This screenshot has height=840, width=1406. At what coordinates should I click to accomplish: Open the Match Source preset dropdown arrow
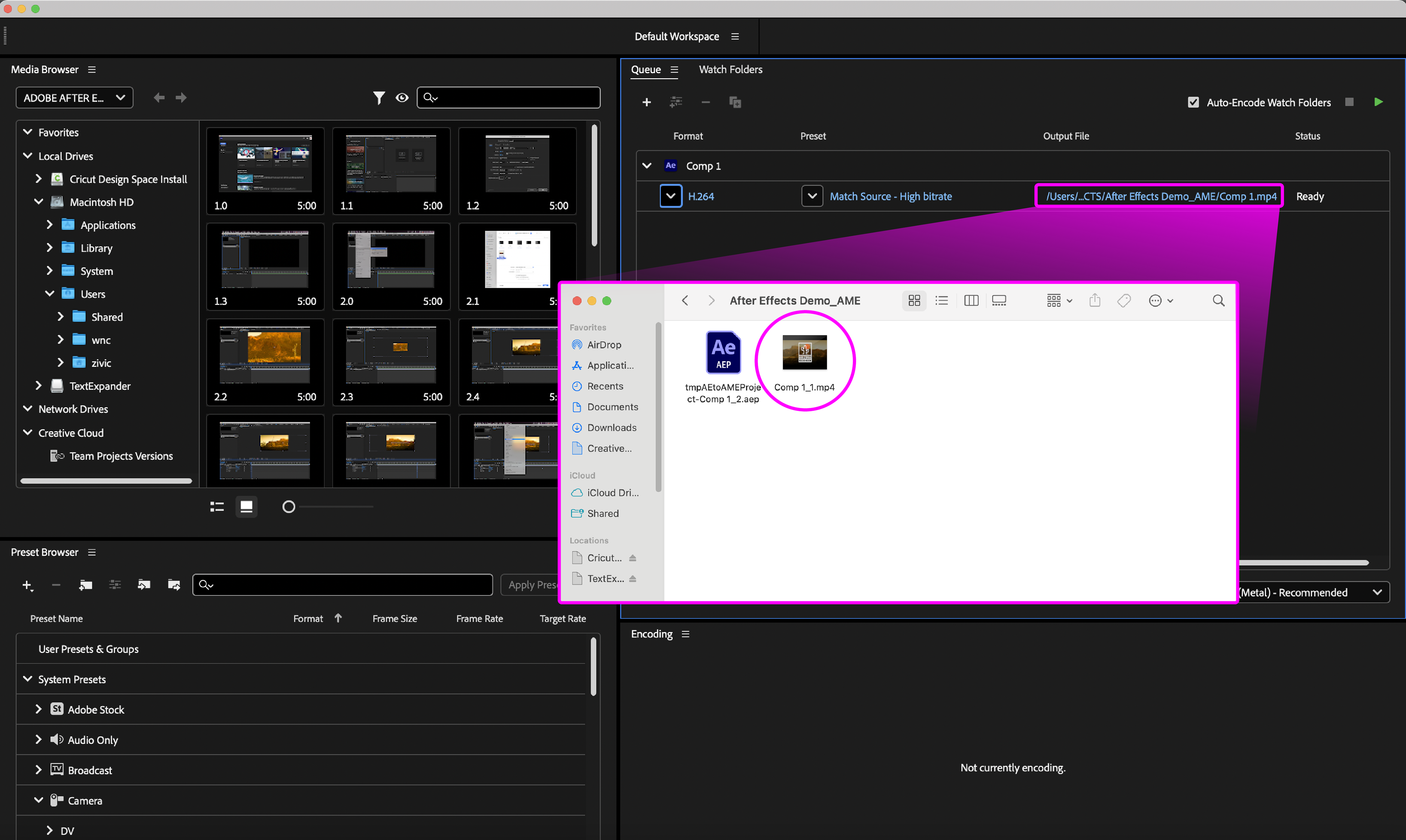click(x=812, y=196)
